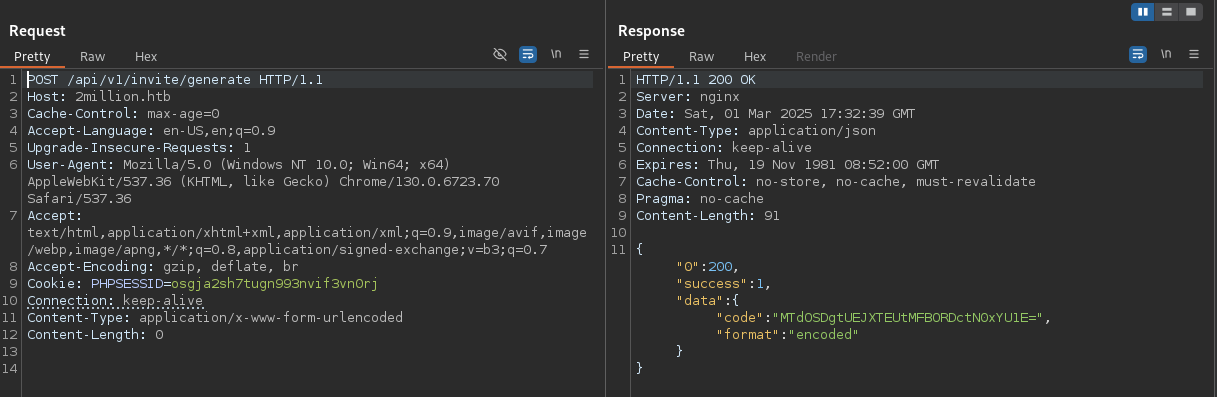The width and height of the screenshot is (1217, 397).
Task: Select the Response Raw tab
Action: [x=702, y=57]
